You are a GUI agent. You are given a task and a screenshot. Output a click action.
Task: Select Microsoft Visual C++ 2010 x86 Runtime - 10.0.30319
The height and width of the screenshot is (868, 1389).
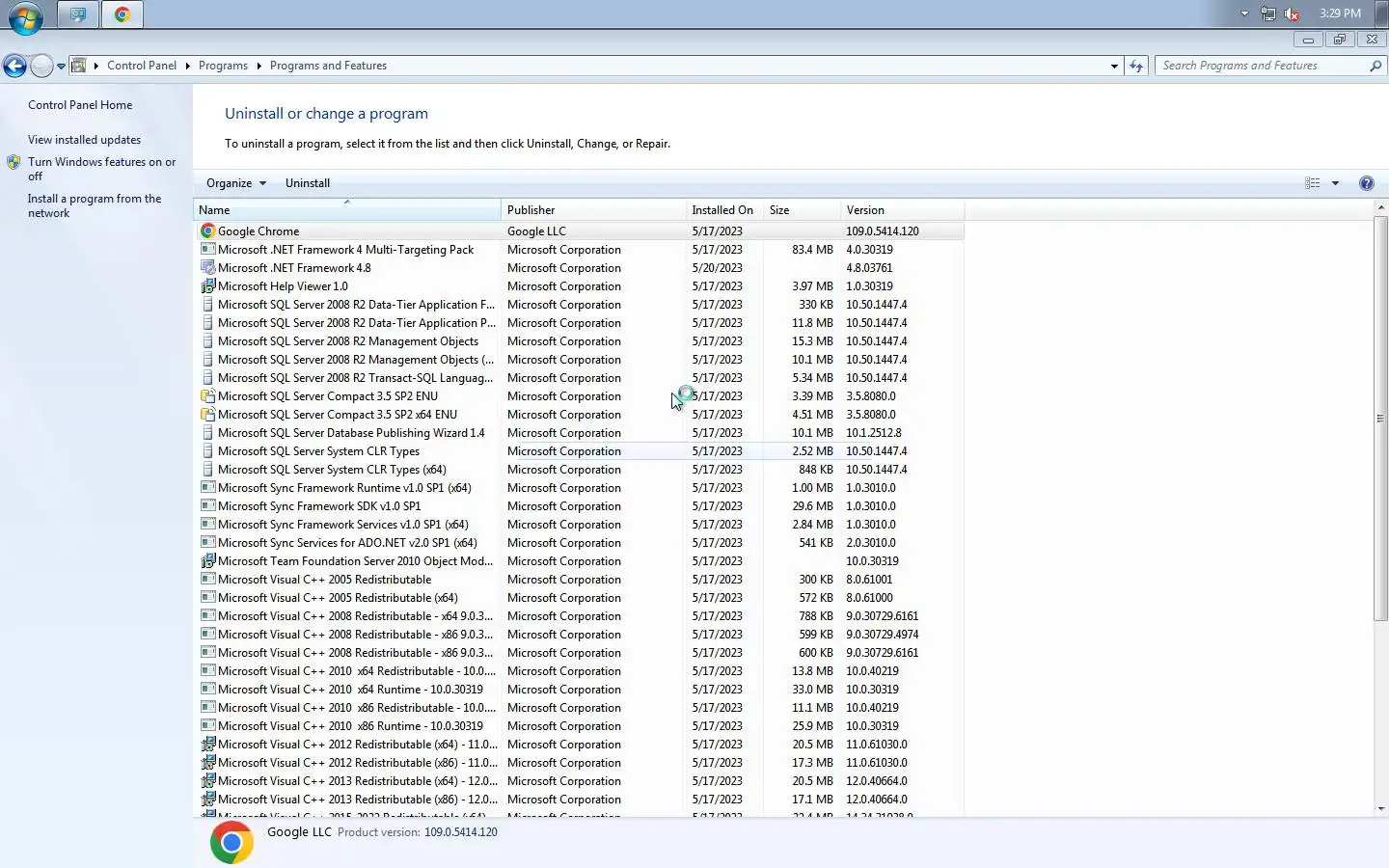[579, 726]
